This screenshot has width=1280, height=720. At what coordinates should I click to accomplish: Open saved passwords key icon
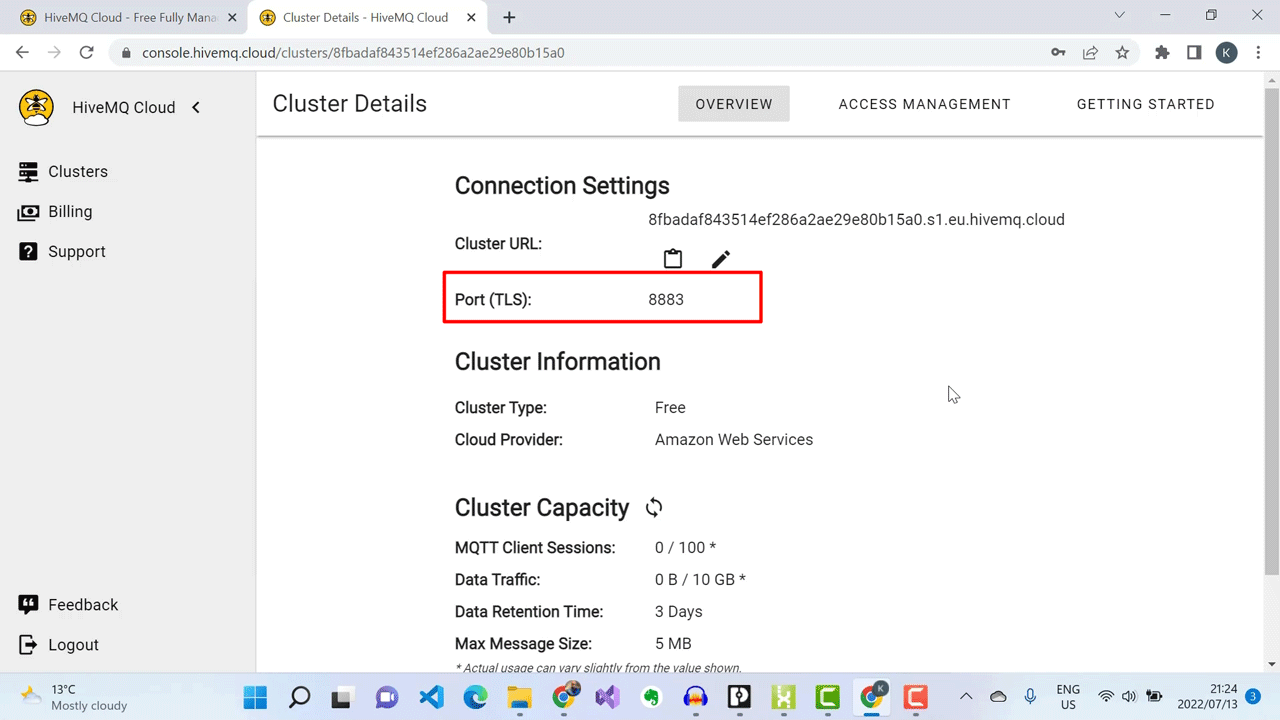[1058, 53]
